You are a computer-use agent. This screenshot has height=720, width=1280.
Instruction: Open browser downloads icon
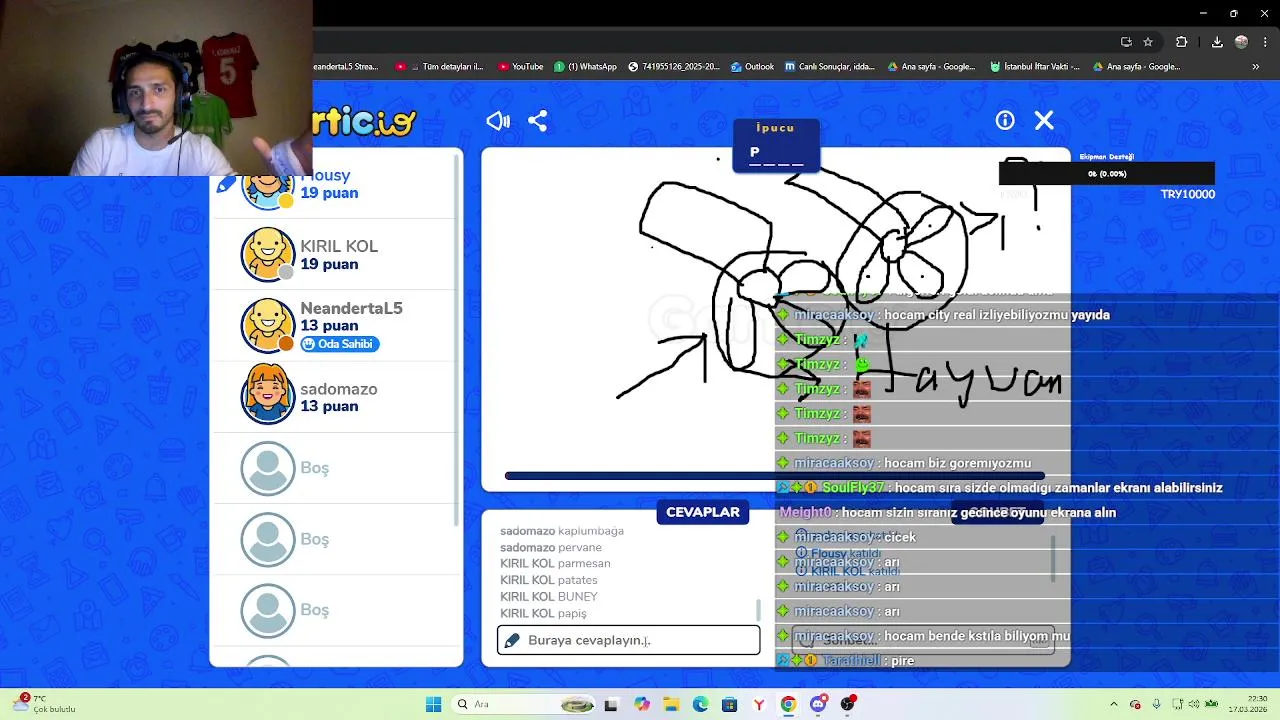[x=1217, y=42]
